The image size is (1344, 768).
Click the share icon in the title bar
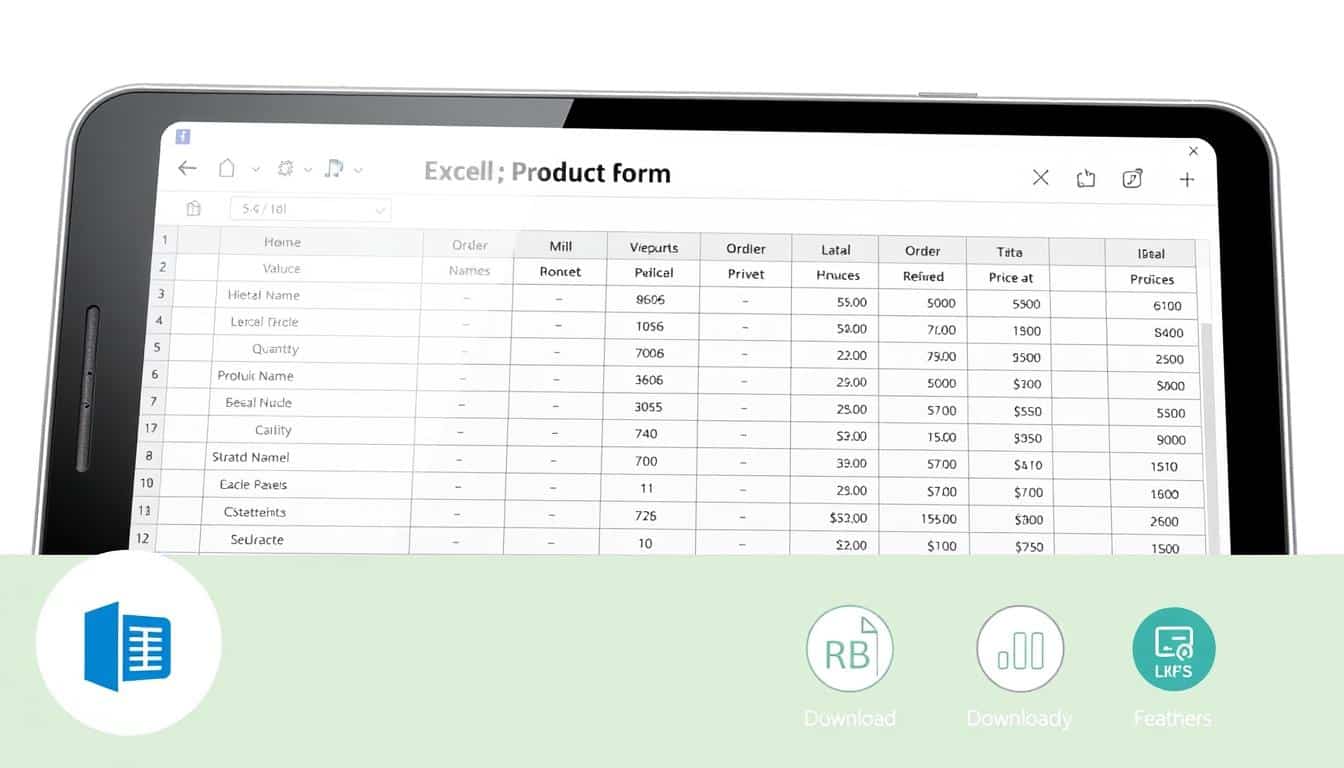tap(1086, 179)
